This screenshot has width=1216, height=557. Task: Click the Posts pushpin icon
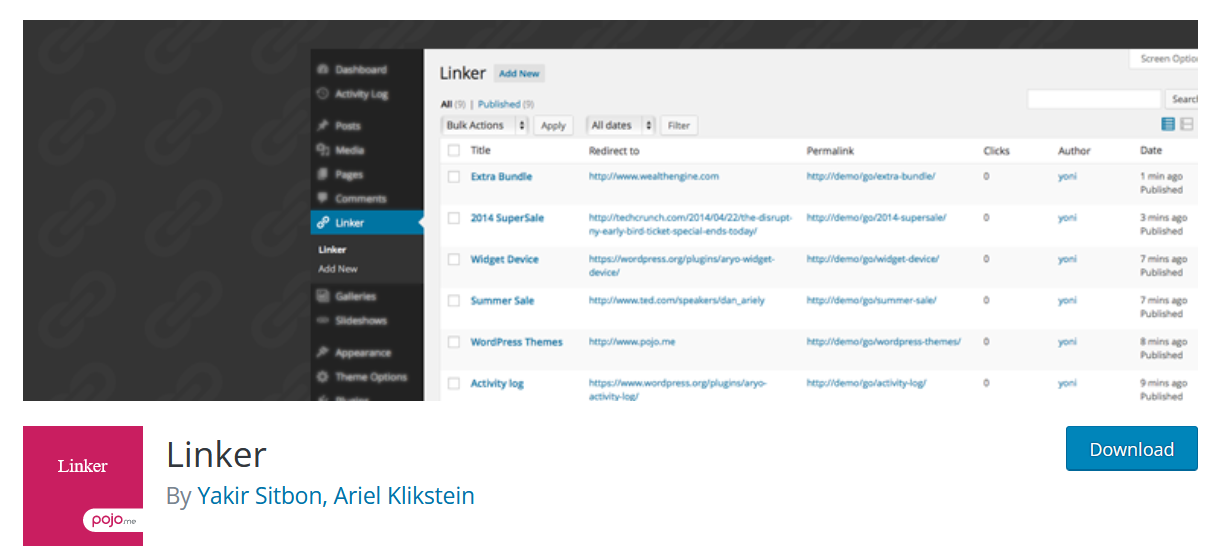click(322, 126)
